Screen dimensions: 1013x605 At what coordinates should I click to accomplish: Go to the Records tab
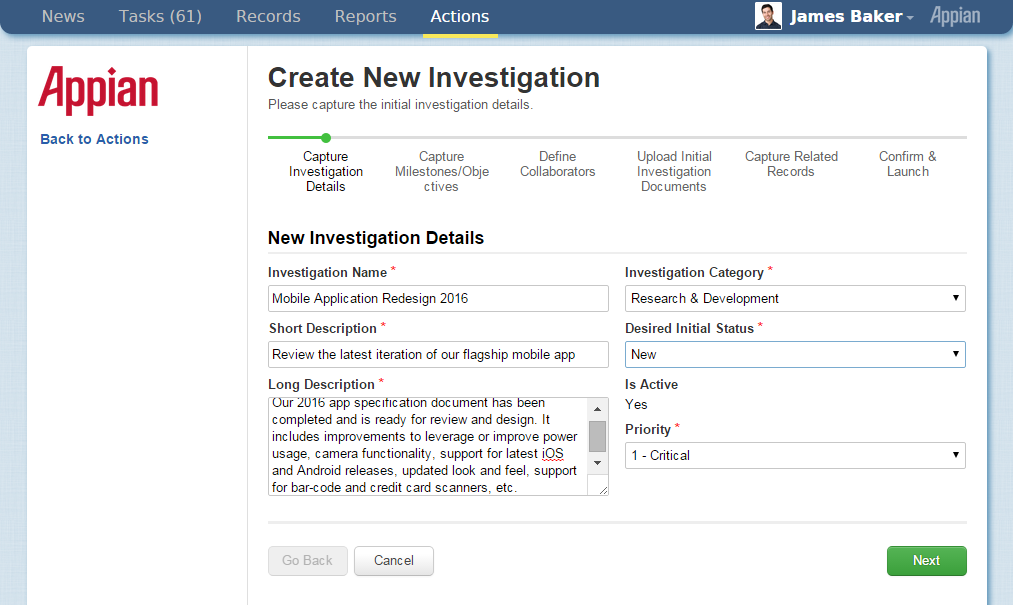tap(268, 17)
